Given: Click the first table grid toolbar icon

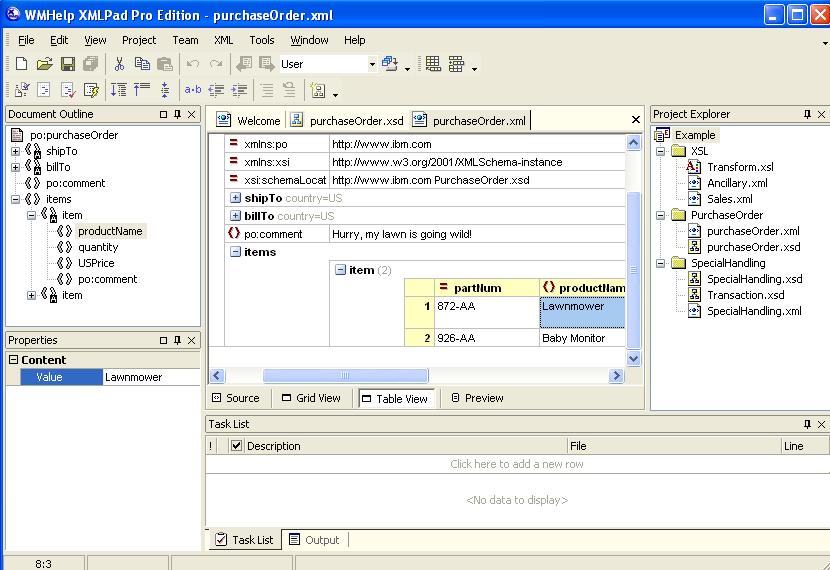Looking at the screenshot, I should click(433, 64).
